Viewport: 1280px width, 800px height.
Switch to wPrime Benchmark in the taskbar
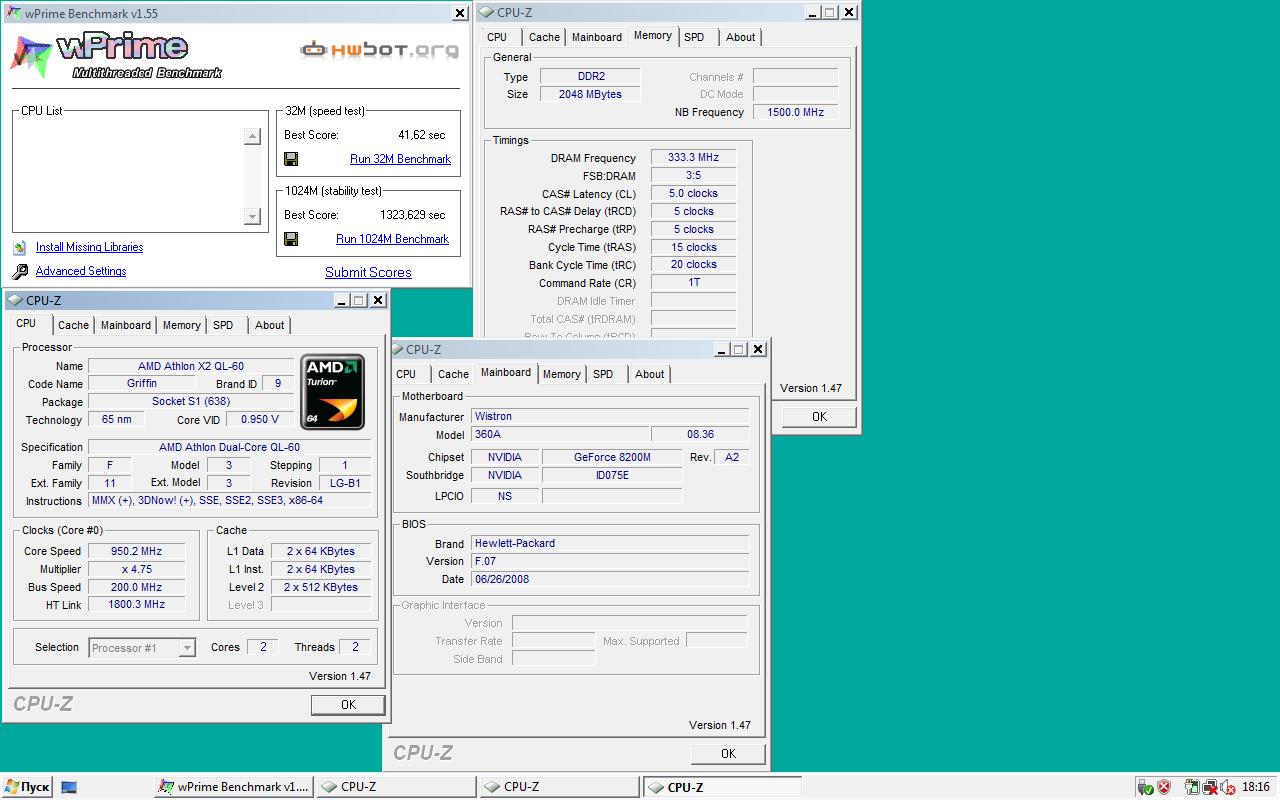tap(234, 787)
